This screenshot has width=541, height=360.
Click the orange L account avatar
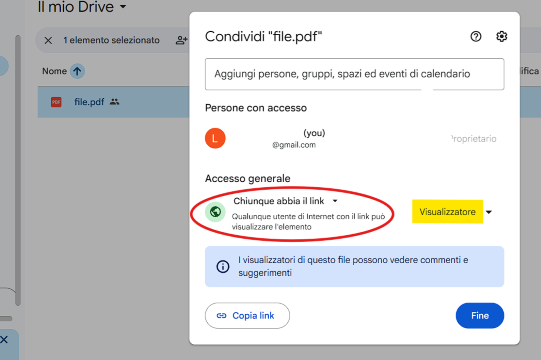(x=215, y=138)
